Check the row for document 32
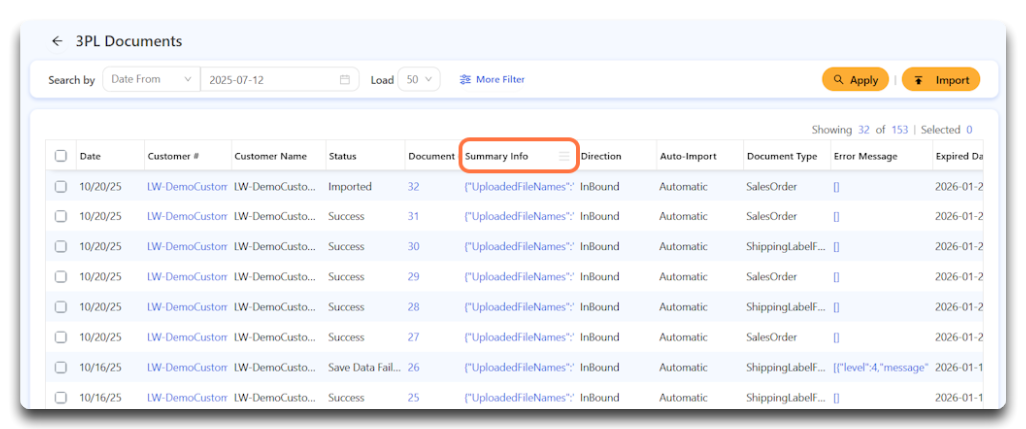The image size is (1026, 429). [x=61, y=187]
